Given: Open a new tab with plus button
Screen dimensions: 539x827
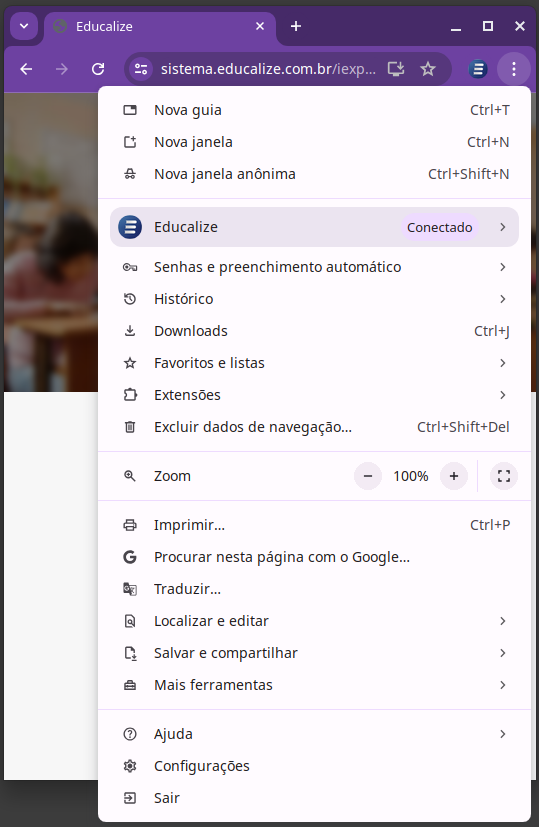Looking at the screenshot, I should [x=296, y=26].
